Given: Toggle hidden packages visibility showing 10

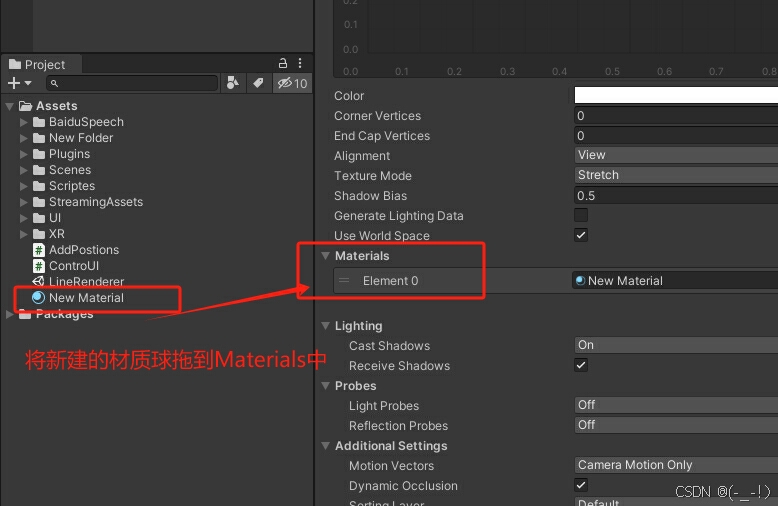Looking at the screenshot, I should (292, 83).
